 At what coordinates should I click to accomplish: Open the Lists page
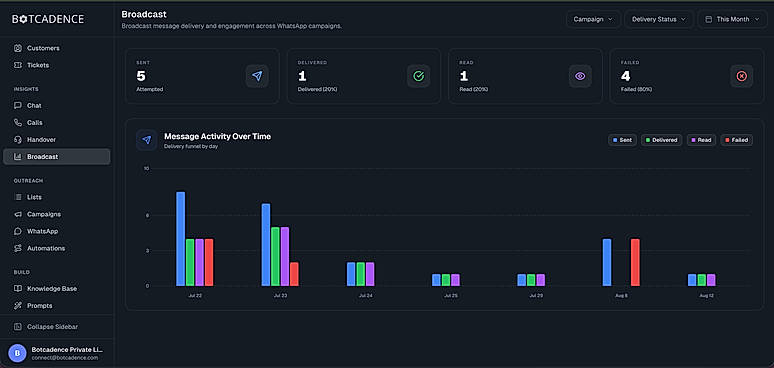pos(57,197)
